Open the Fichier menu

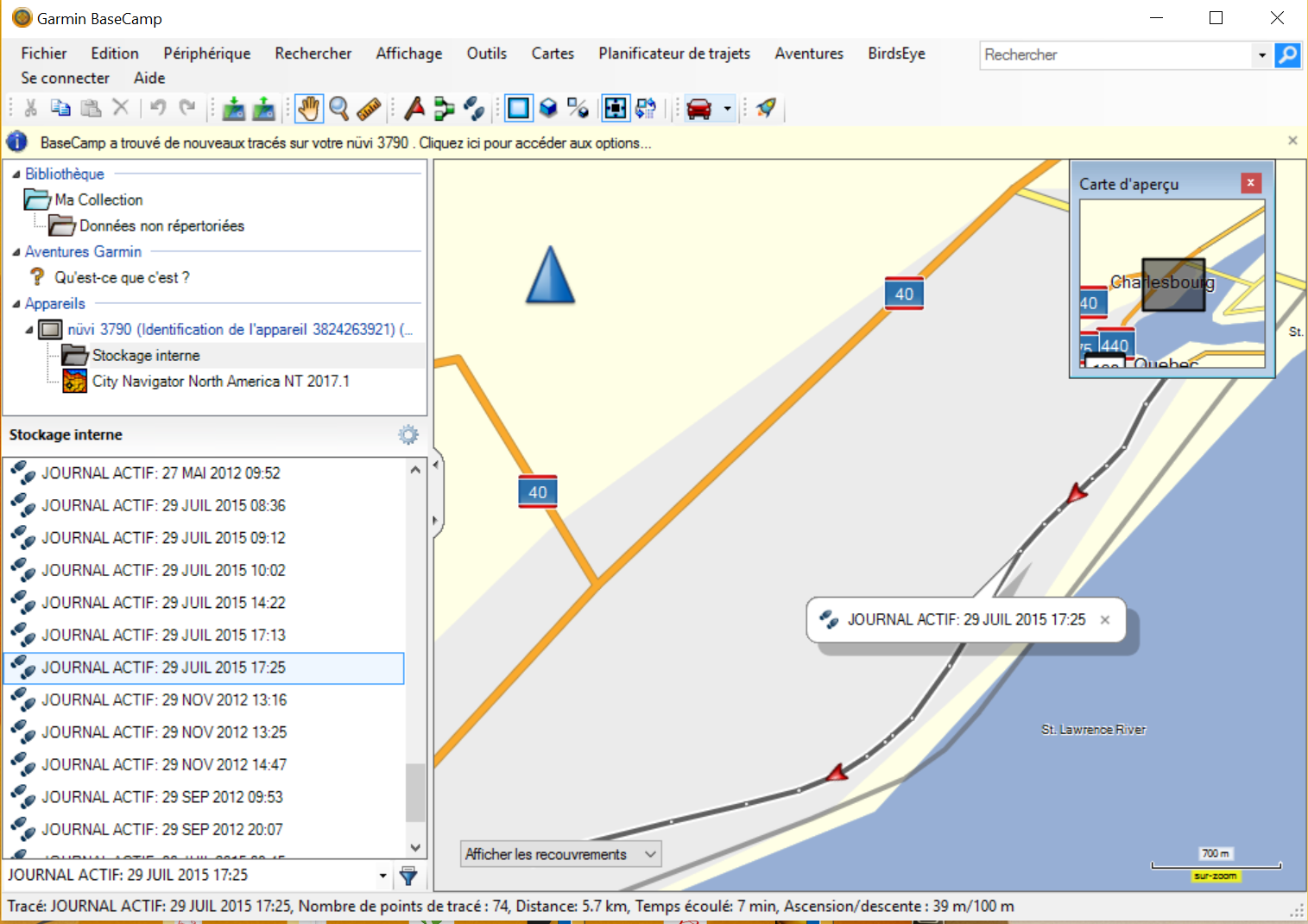[44, 54]
